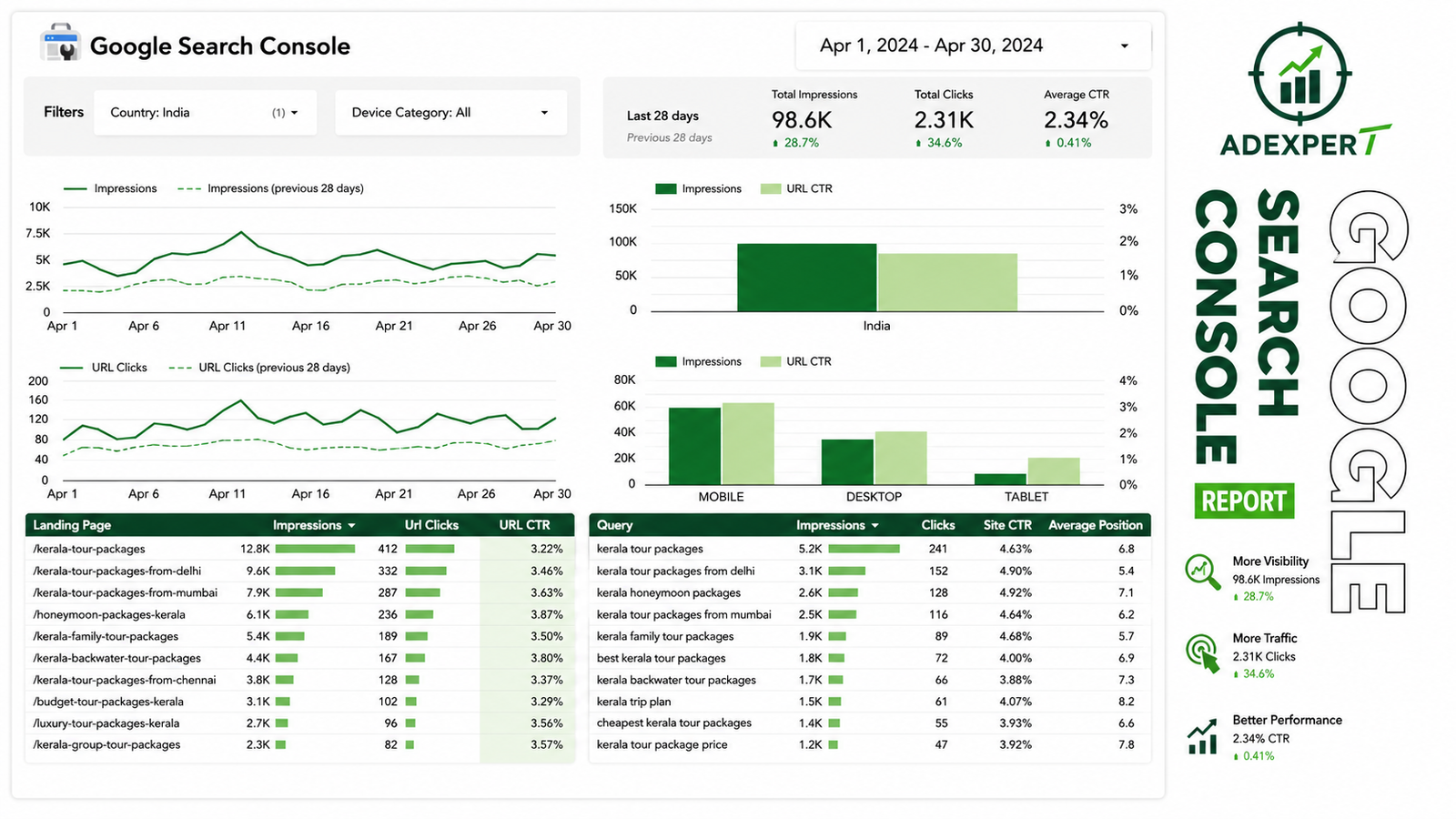Viewport: 1456px width, 819px height.
Task: Click the More Visibility magnifier icon
Action: (x=1202, y=571)
